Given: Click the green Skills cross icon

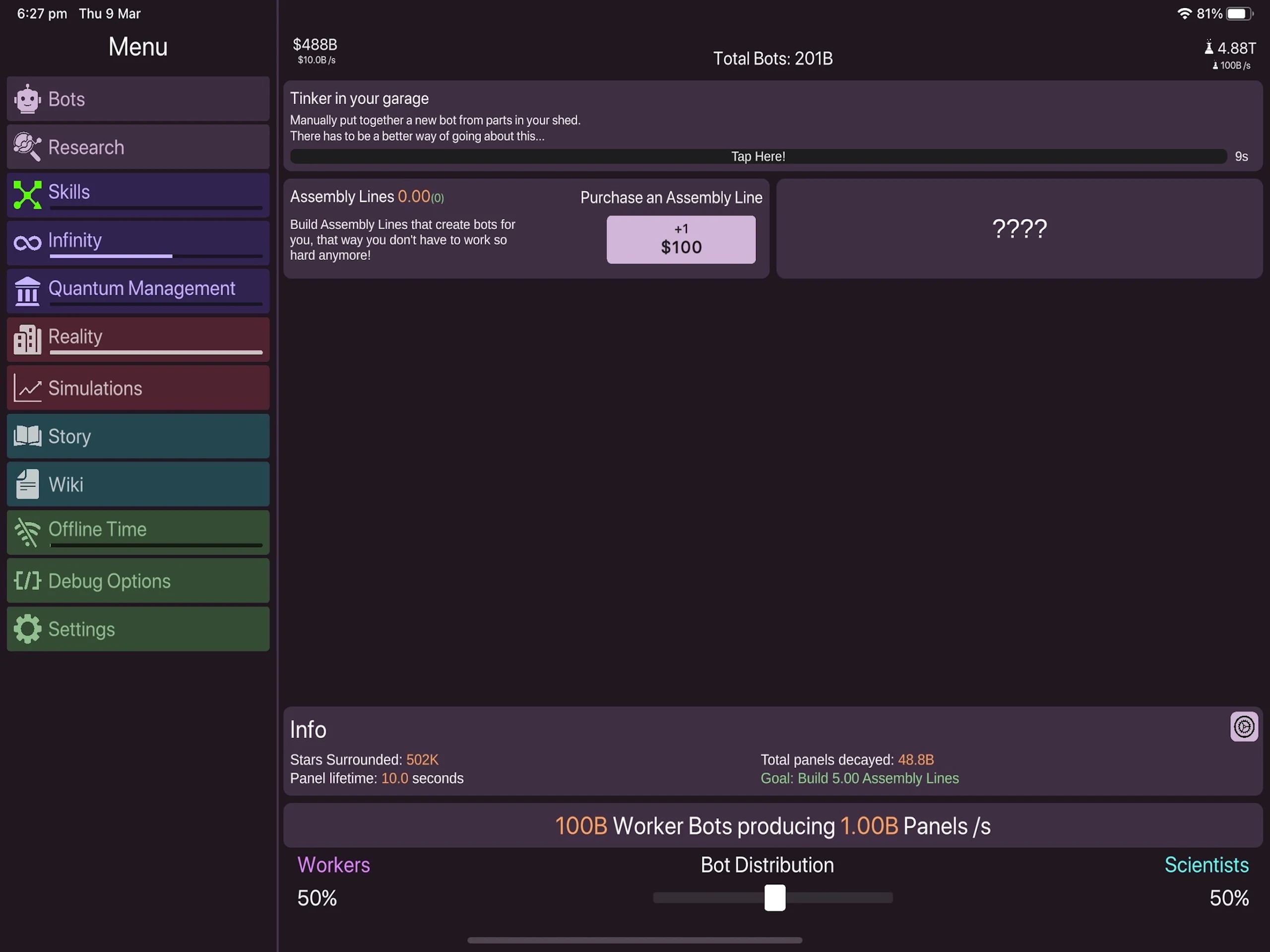Looking at the screenshot, I should [27, 194].
